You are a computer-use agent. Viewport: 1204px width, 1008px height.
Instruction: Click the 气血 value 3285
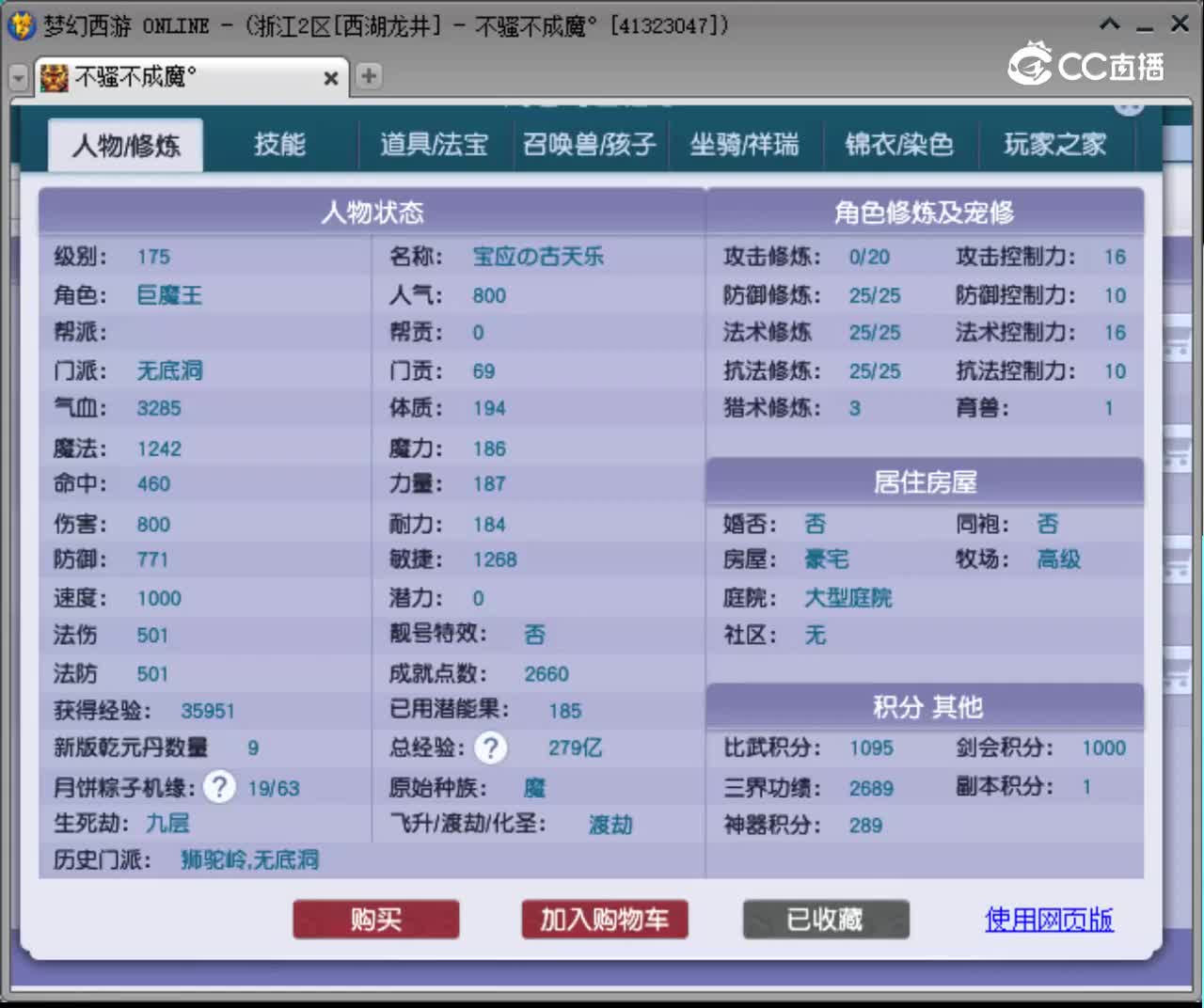(x=159, y=408)
